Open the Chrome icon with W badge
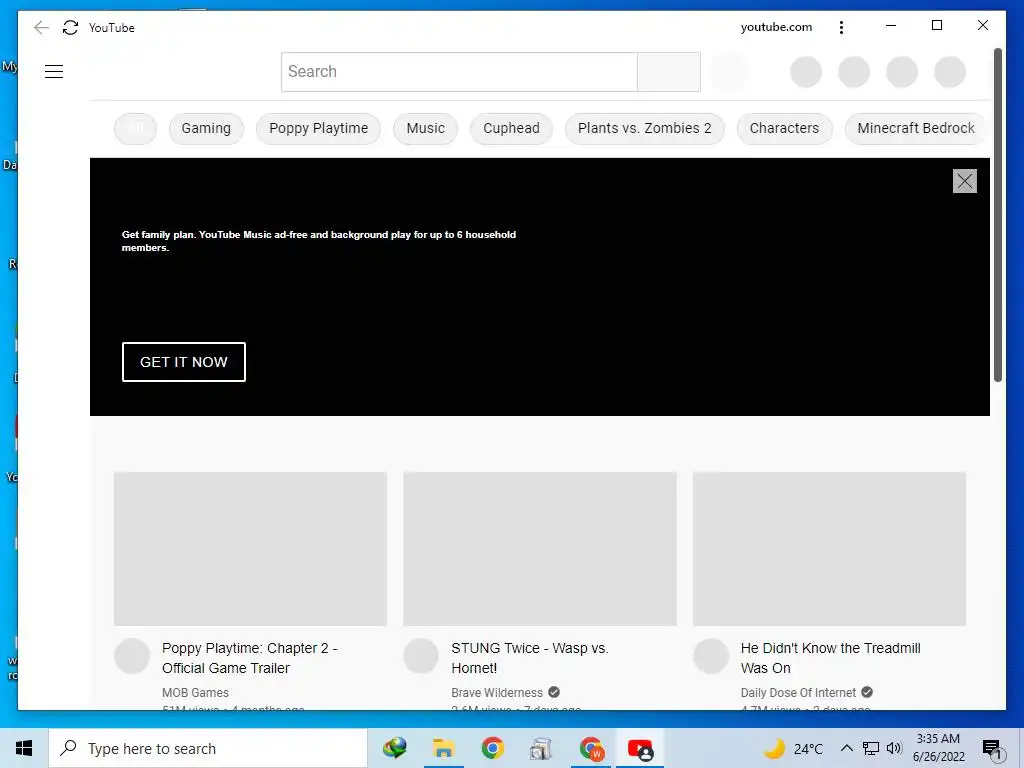1024x768 pixels. 592,748
